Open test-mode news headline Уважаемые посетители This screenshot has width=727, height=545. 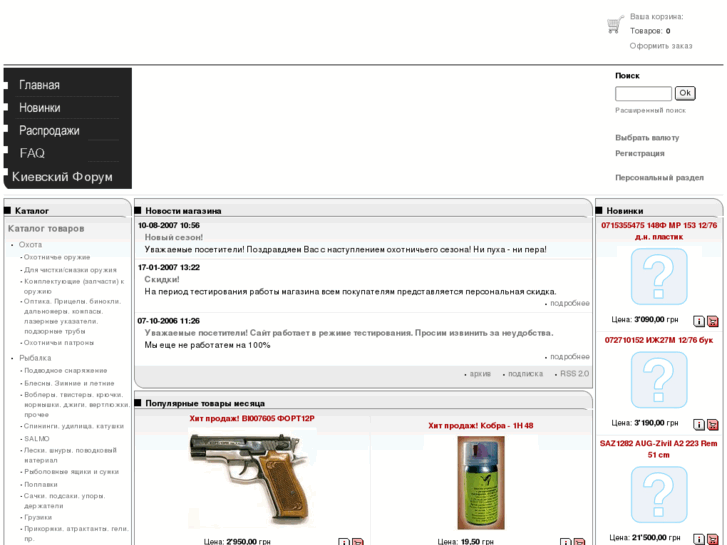click(x=349, y=333)
